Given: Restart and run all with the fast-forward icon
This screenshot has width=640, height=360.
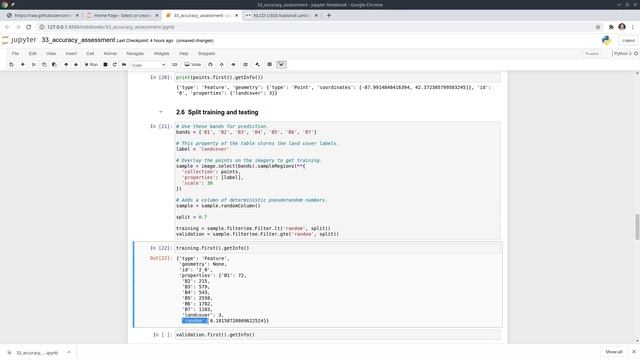Looking at the screenshot, I should tap(124, 64).
